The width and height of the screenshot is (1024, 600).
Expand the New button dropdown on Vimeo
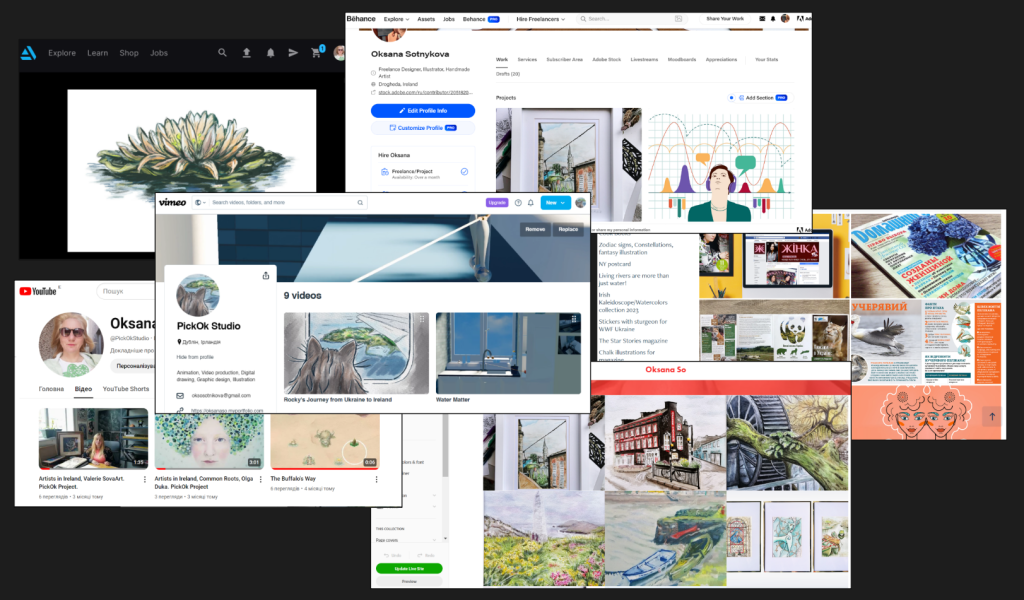pyautogui.click(x=561, y=203)
